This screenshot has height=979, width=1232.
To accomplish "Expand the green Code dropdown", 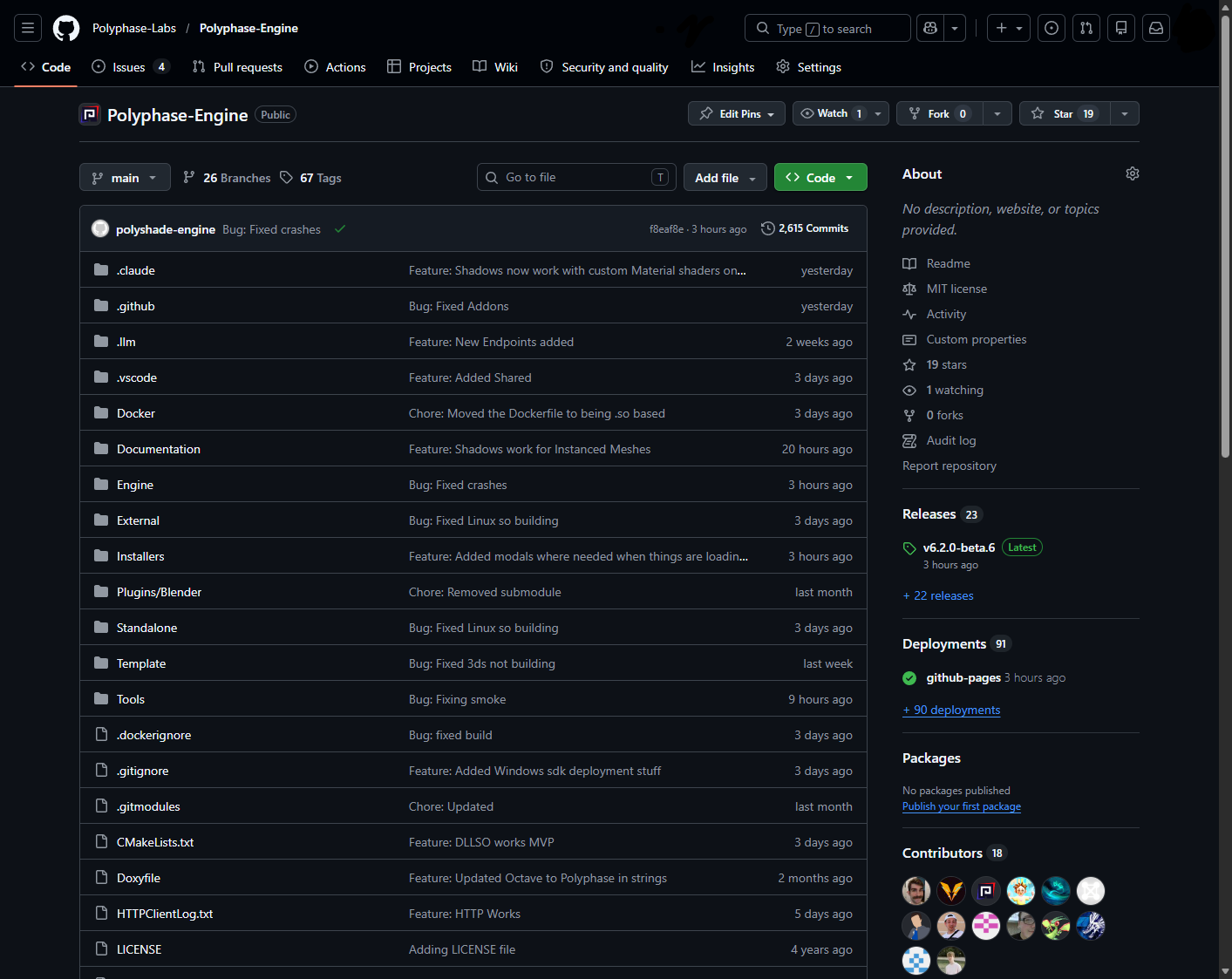I will pyautogui.click(x=820, y=178).
